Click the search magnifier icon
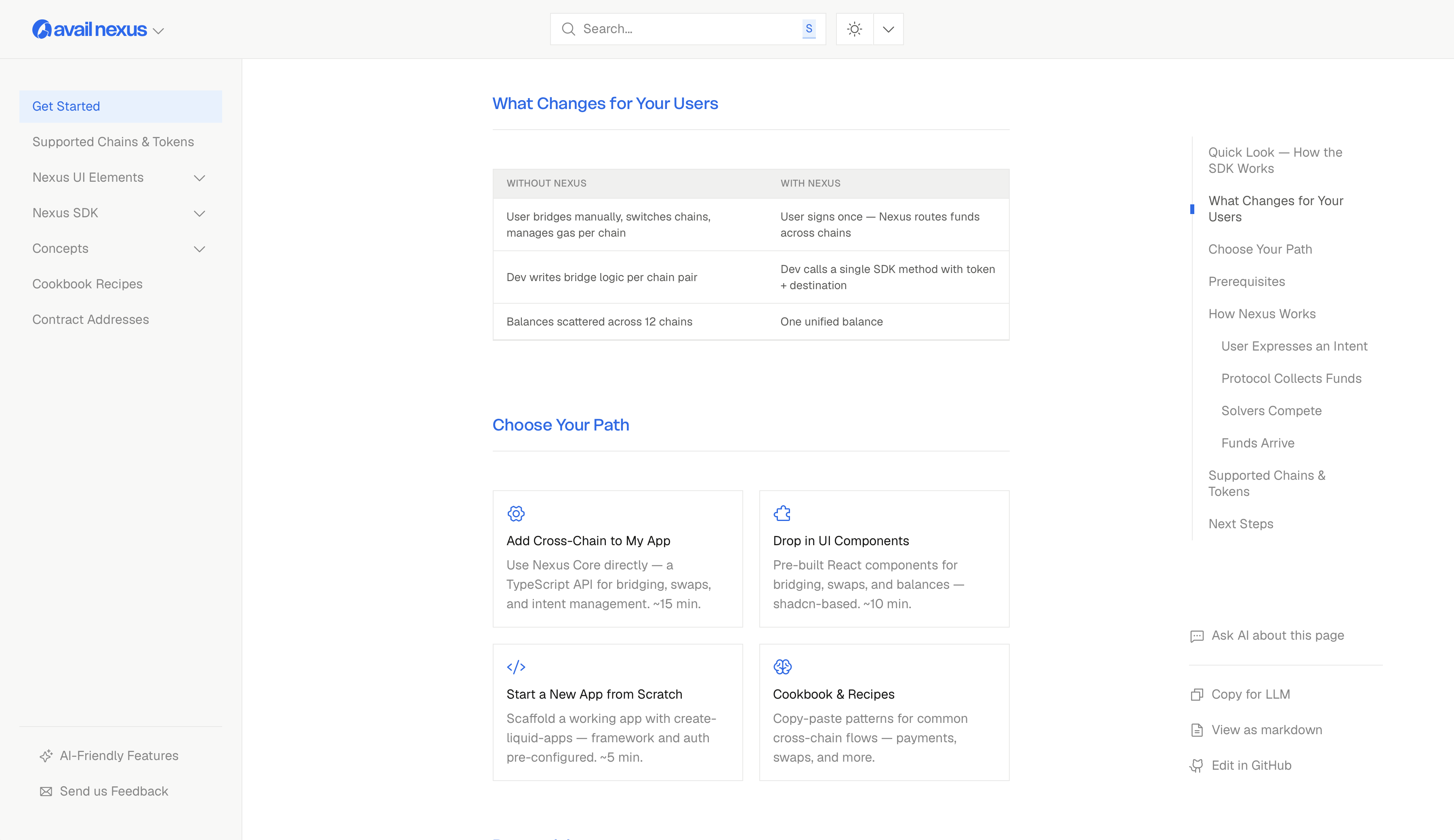1454x840 pixels. (x=568, y=29)
